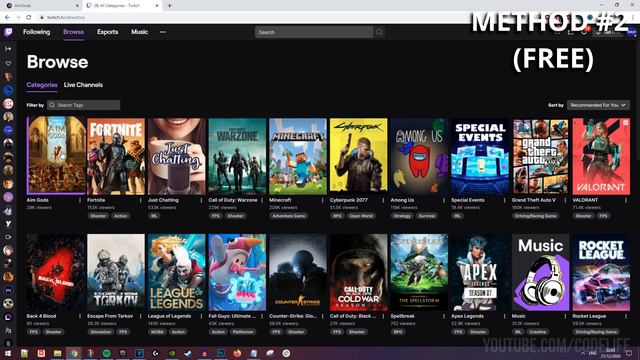This screenshot has width=640, height=360.
Task: Reload the page with browser refresh icon
Action: [x=29, y=17]
